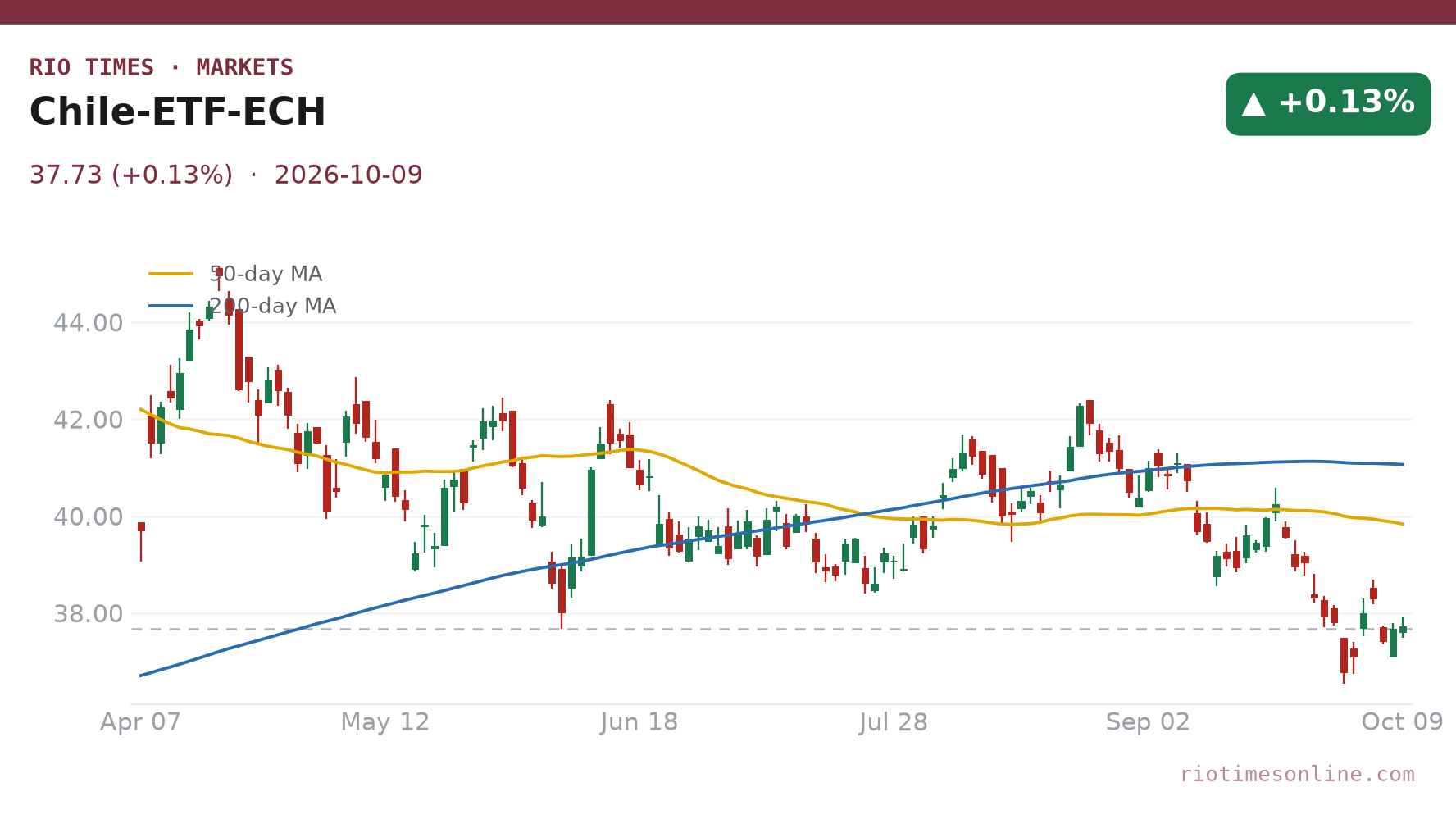Click the 38.00 y-axis label
This screenshot has width=1456, height=819.
click(x=89, y=614)
